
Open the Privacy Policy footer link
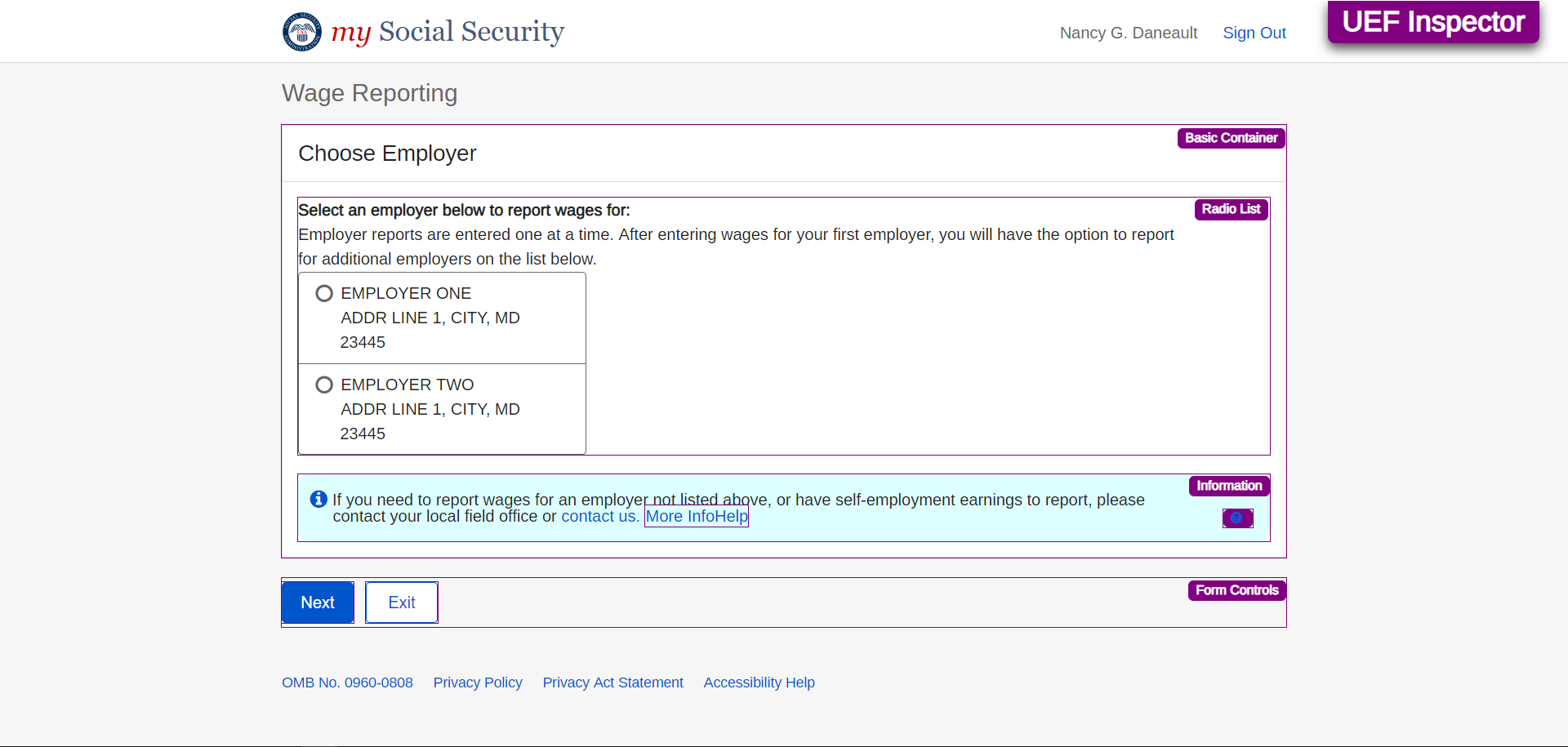tap(478, 683)
